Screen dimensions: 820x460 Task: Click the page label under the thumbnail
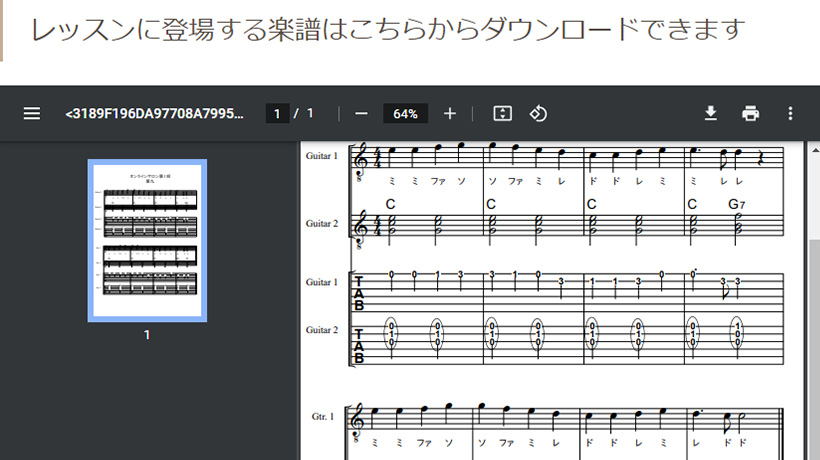pyautogui.click(x=147, y=335)
